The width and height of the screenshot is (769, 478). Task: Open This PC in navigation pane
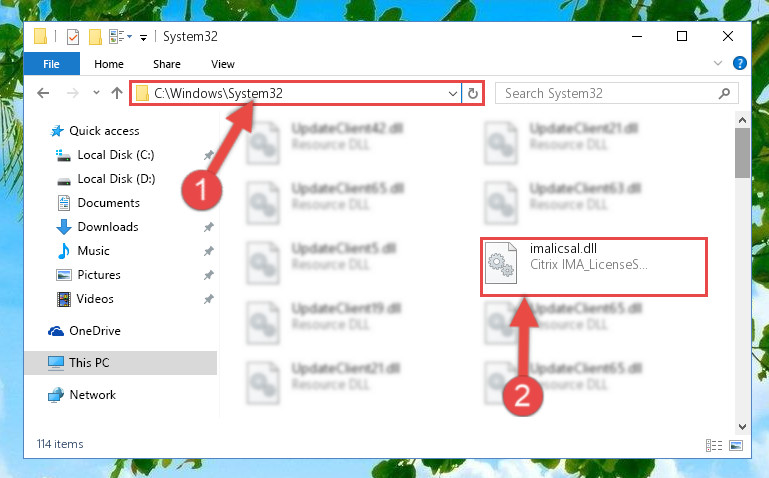(121, 363)
